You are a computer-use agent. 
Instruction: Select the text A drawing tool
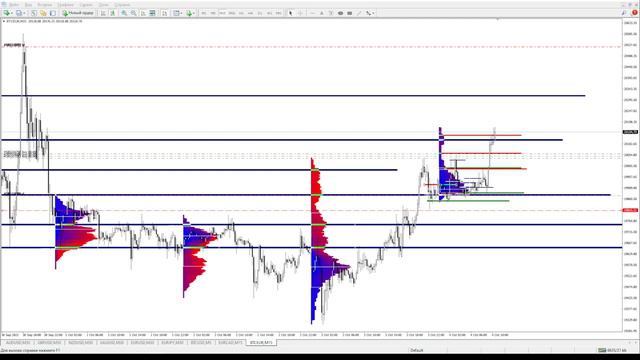click(322, 13)
